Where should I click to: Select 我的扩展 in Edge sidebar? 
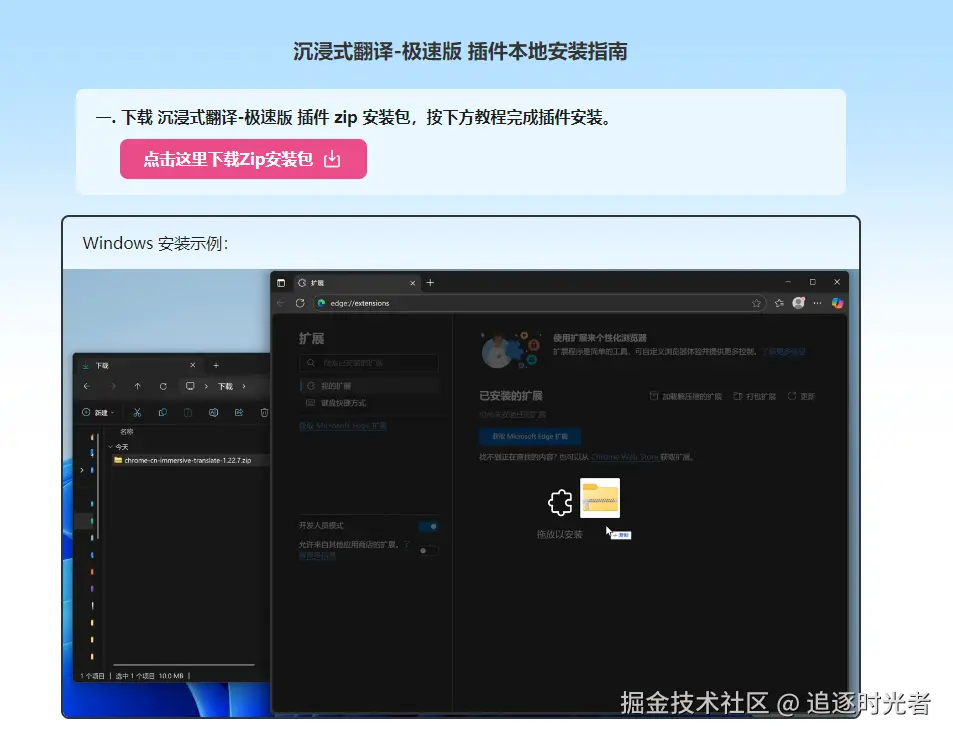point(368,386)
